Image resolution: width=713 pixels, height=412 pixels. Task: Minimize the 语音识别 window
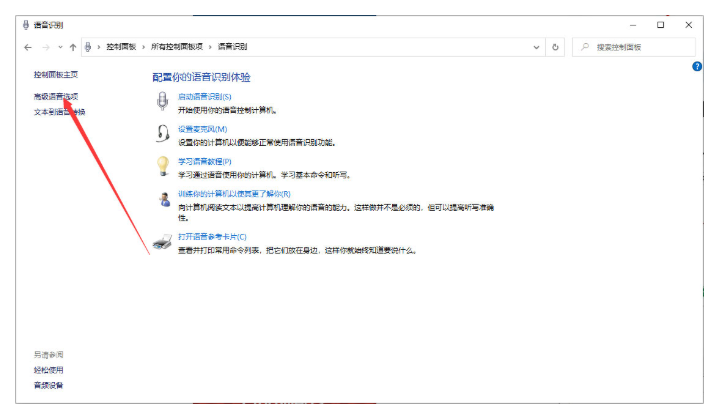point(633,25)
